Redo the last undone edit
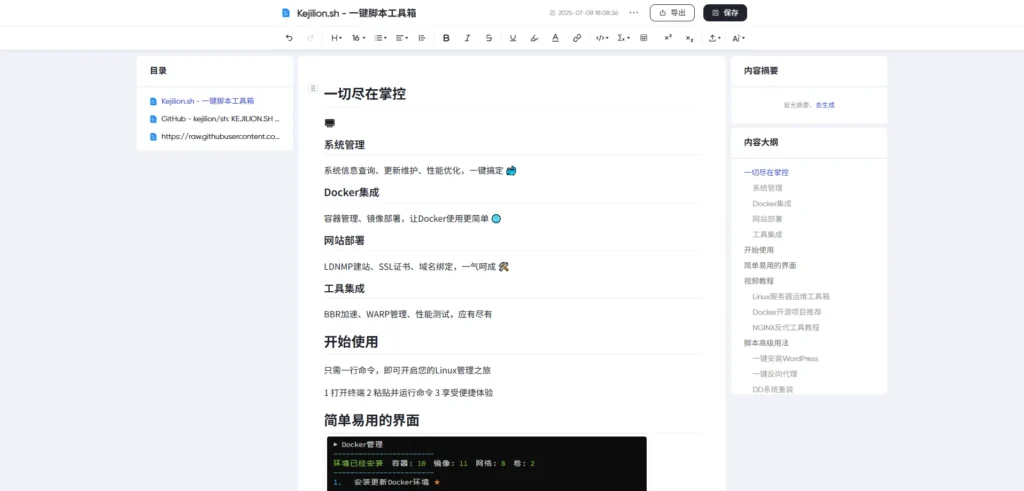Screen dimensions: 1024x491 click(x=310, y=39)
